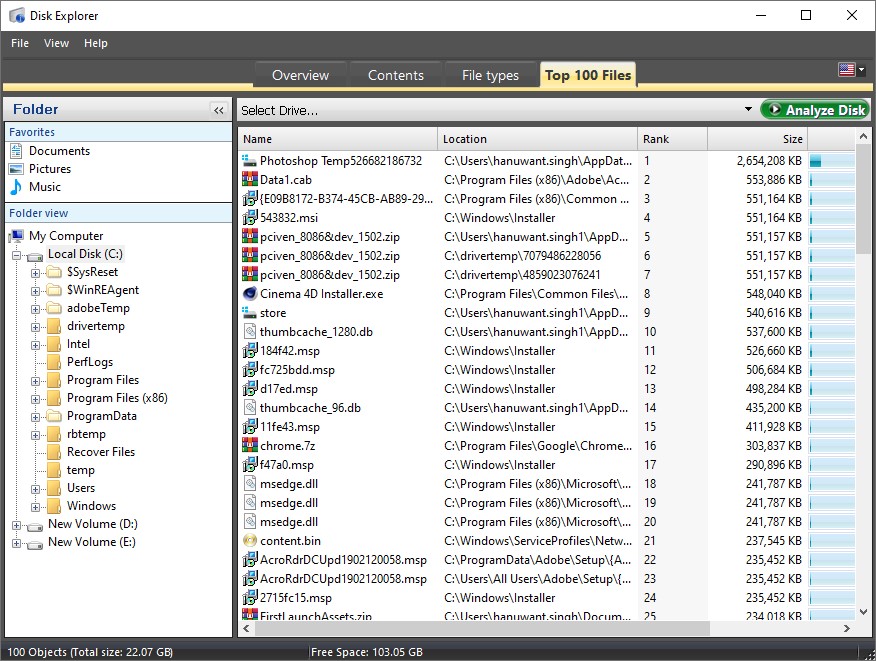Viewport: 876px width, 661px height.
Task: Open the Select Drive dropdown
Action: point(748,108)
